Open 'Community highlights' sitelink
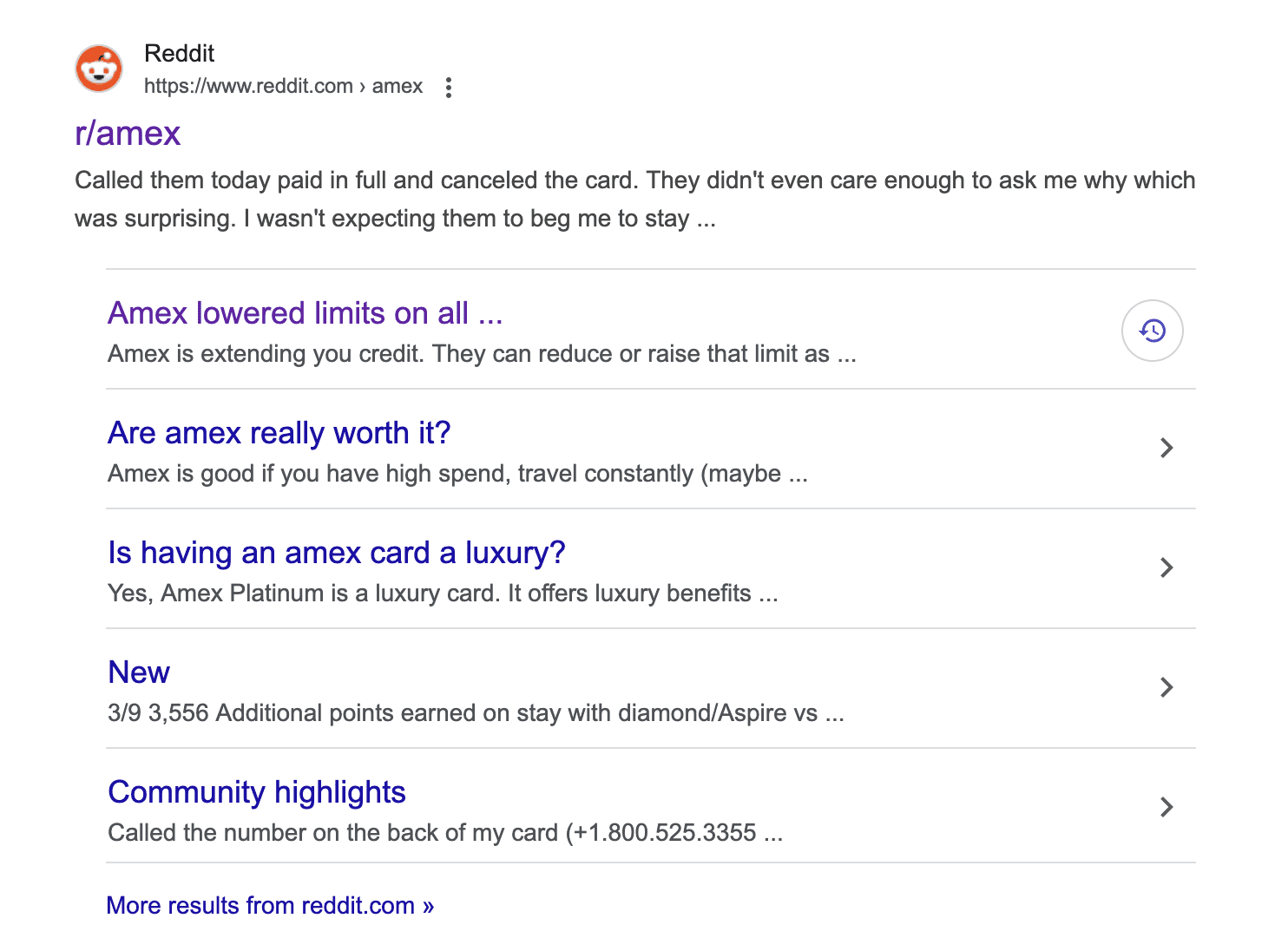1288x951 pixels. [x=257, y=792]
